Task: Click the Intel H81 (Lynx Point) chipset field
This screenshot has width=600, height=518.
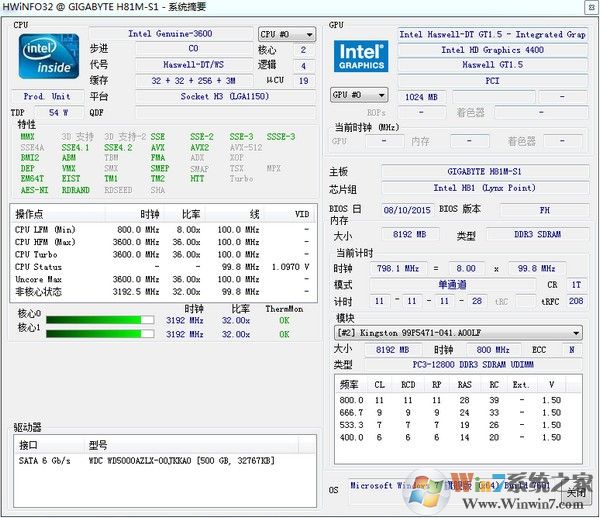Action: pos(485,188)
